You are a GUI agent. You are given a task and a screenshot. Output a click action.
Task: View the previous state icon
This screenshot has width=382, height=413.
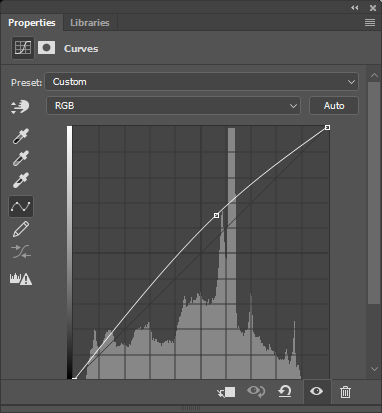[x=256, y=391]
